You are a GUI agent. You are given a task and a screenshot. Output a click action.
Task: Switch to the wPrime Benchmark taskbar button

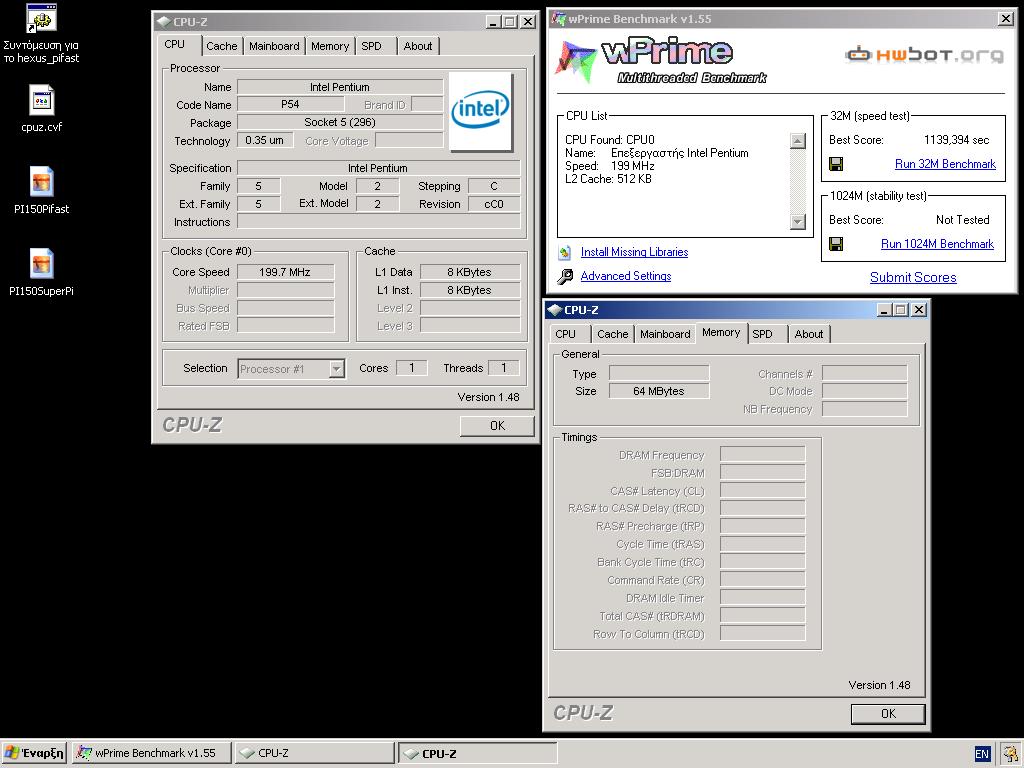[152, 753]
